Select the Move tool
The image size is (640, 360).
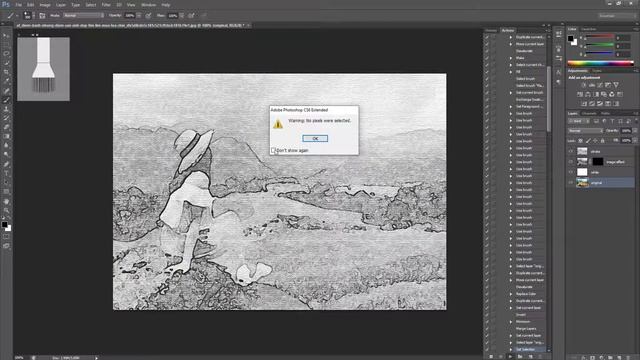(x=6, y=36)
